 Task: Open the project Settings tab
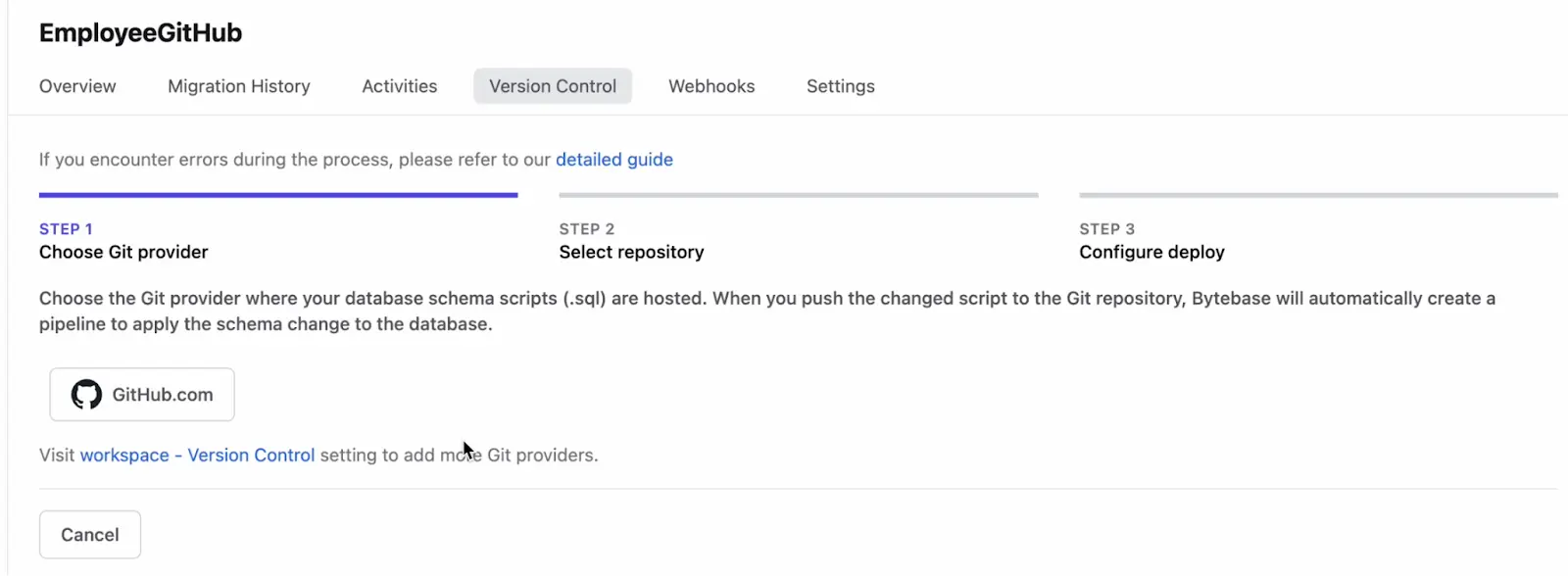pyautogui.click(x=841, y=86)
